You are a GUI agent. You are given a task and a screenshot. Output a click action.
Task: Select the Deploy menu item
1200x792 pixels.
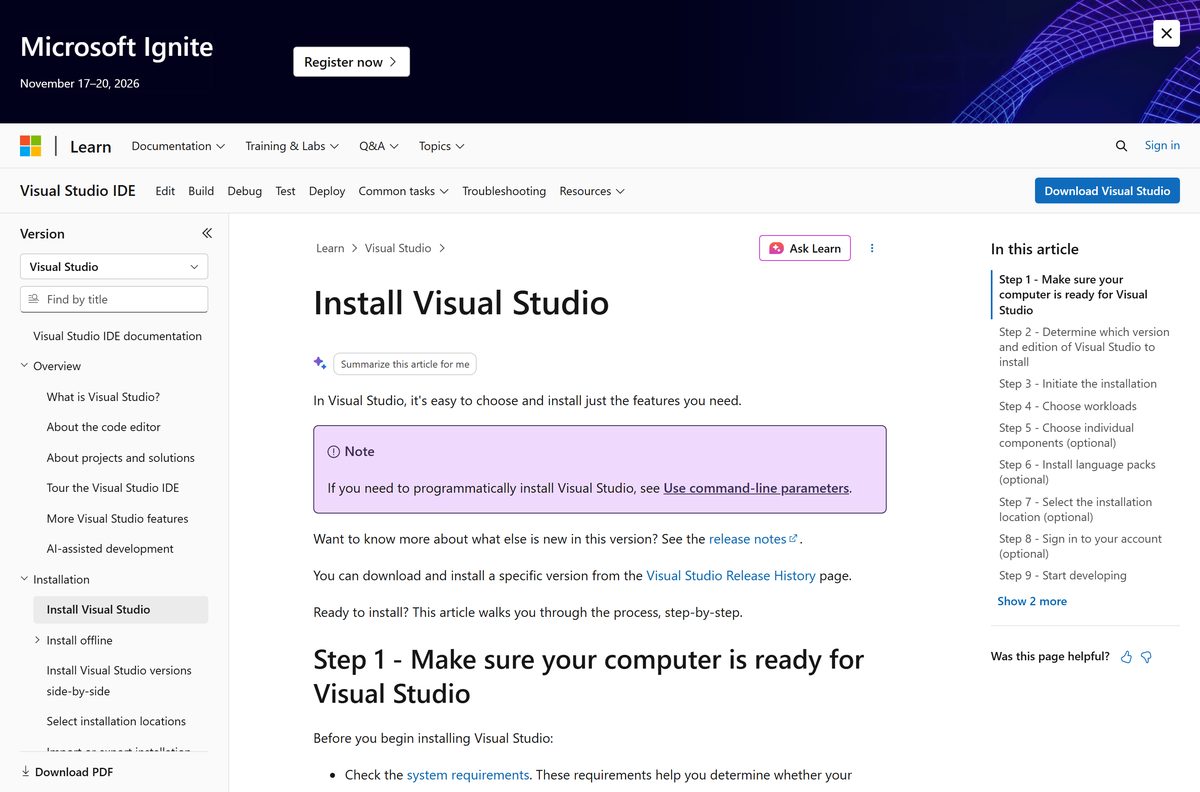click(x=327, y=191)
